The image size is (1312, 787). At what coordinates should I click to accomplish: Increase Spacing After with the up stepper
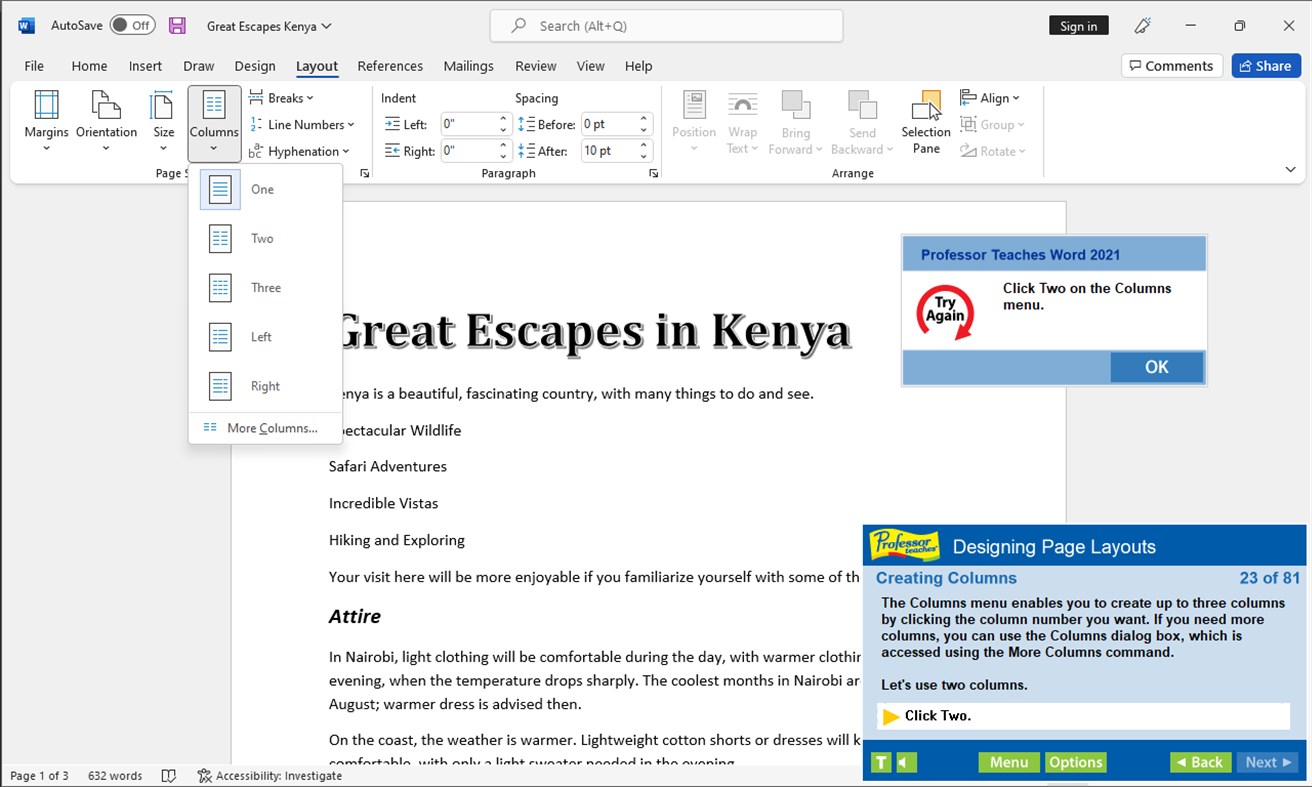coord(645,145)
